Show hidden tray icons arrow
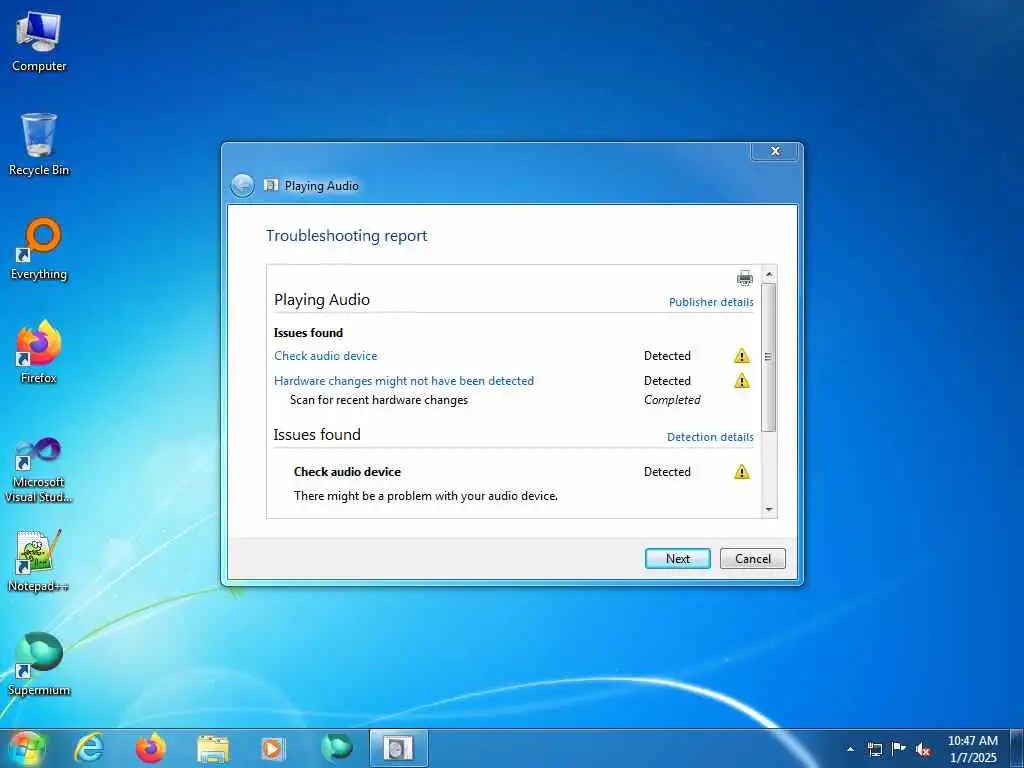This screenshot has width=1024, height=768. pos(850,749)
